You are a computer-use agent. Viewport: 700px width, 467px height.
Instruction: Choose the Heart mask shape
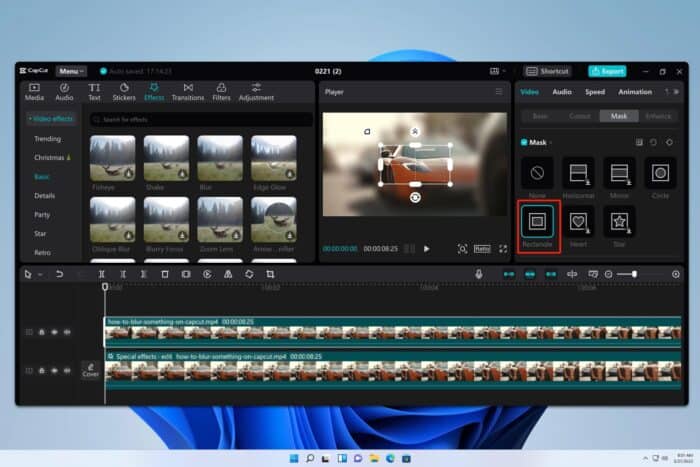[578, 219]
